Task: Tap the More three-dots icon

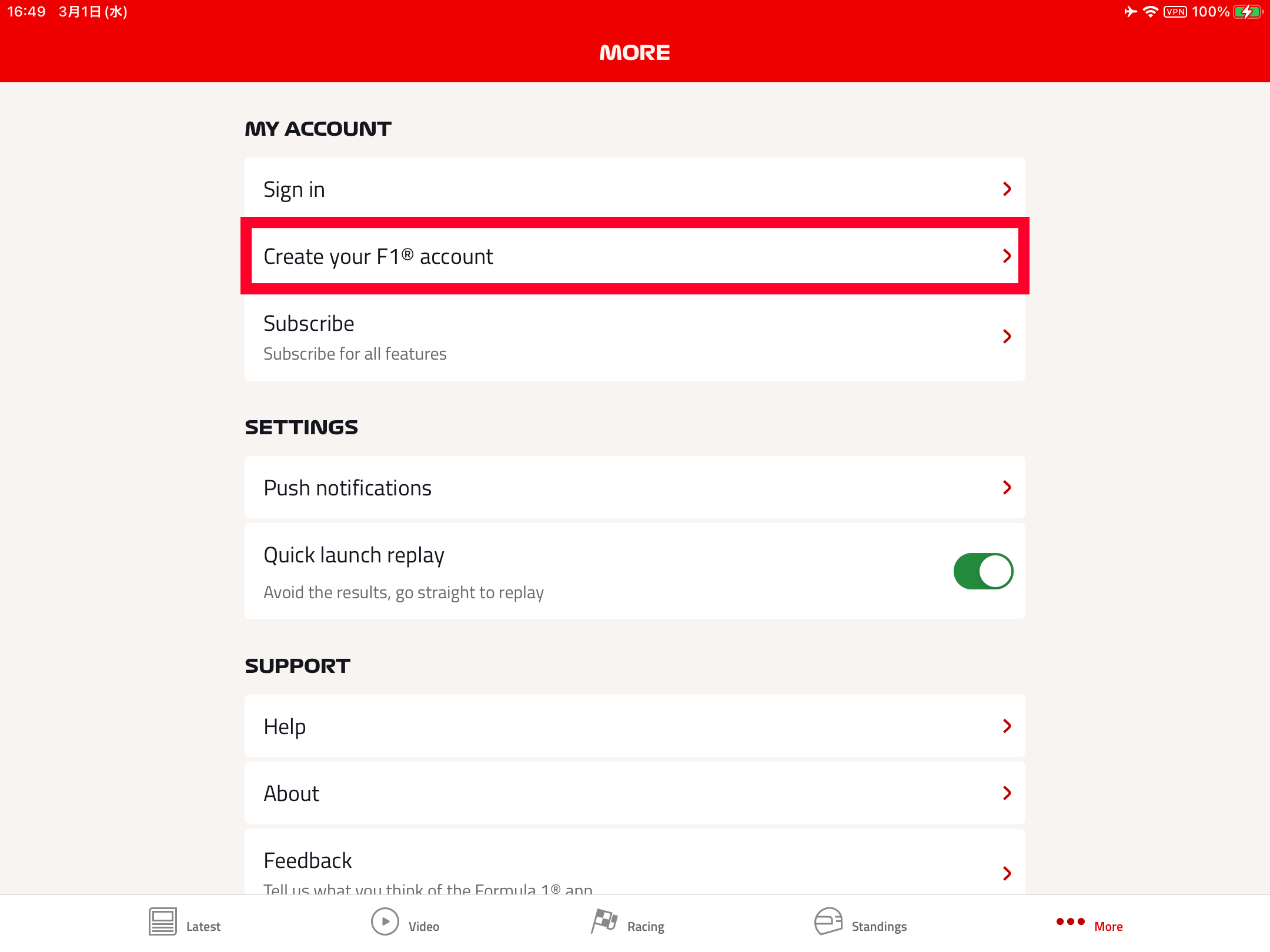Action: [1070, 921]
